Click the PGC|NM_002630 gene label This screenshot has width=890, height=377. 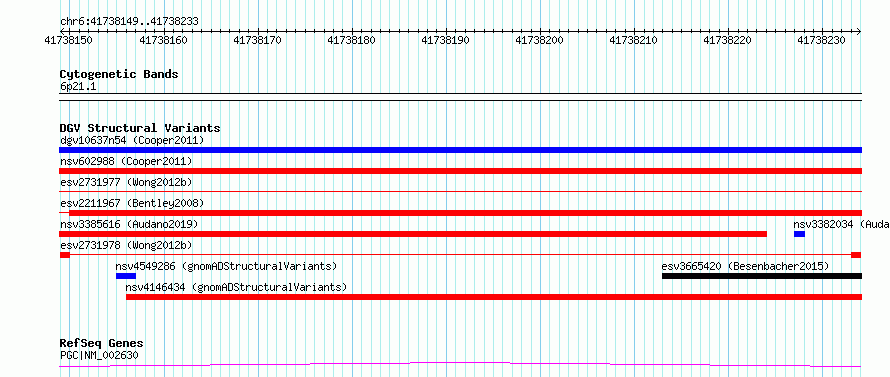99,355
